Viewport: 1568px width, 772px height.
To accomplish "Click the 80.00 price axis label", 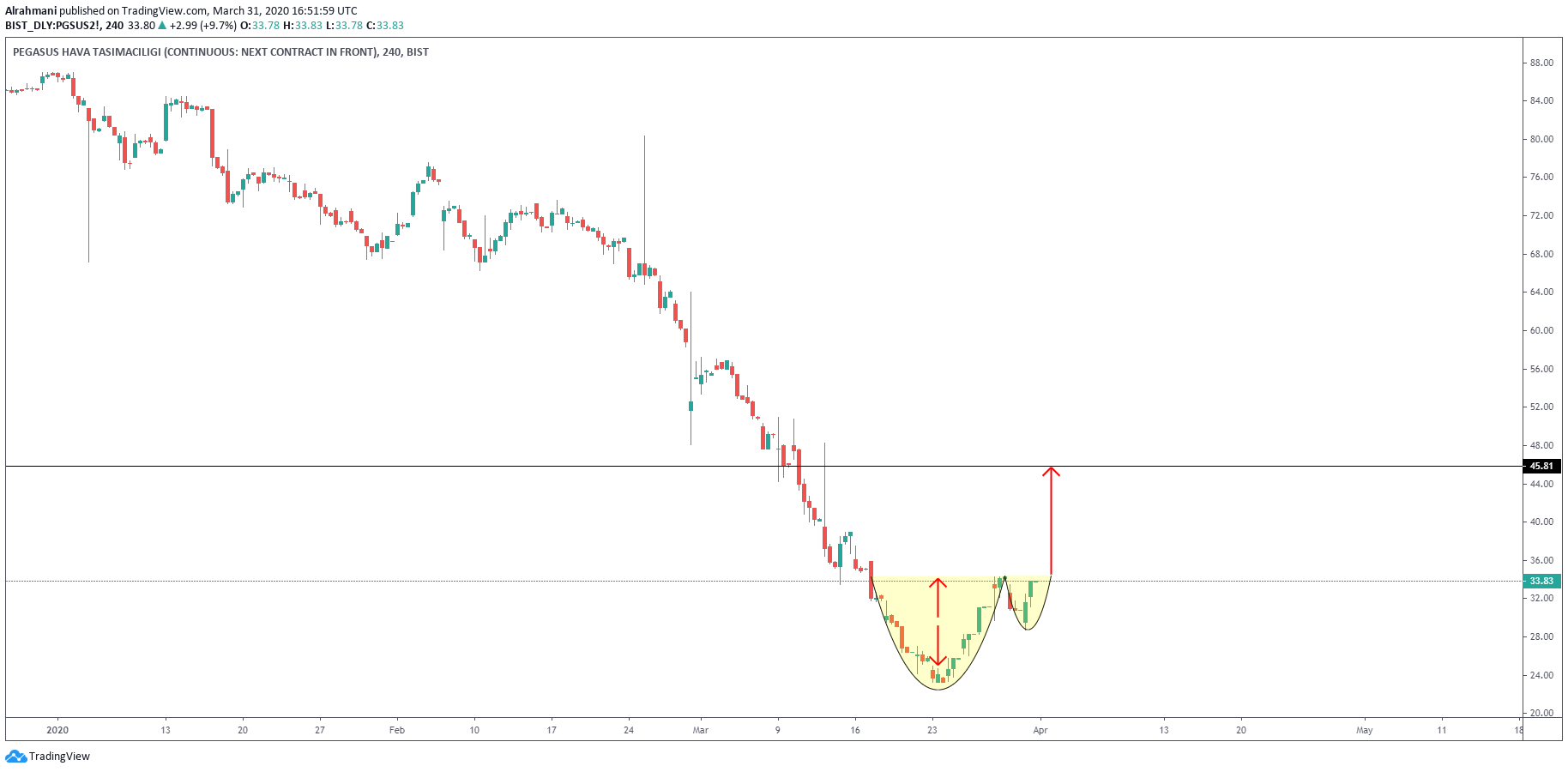I will point(1541,139).
